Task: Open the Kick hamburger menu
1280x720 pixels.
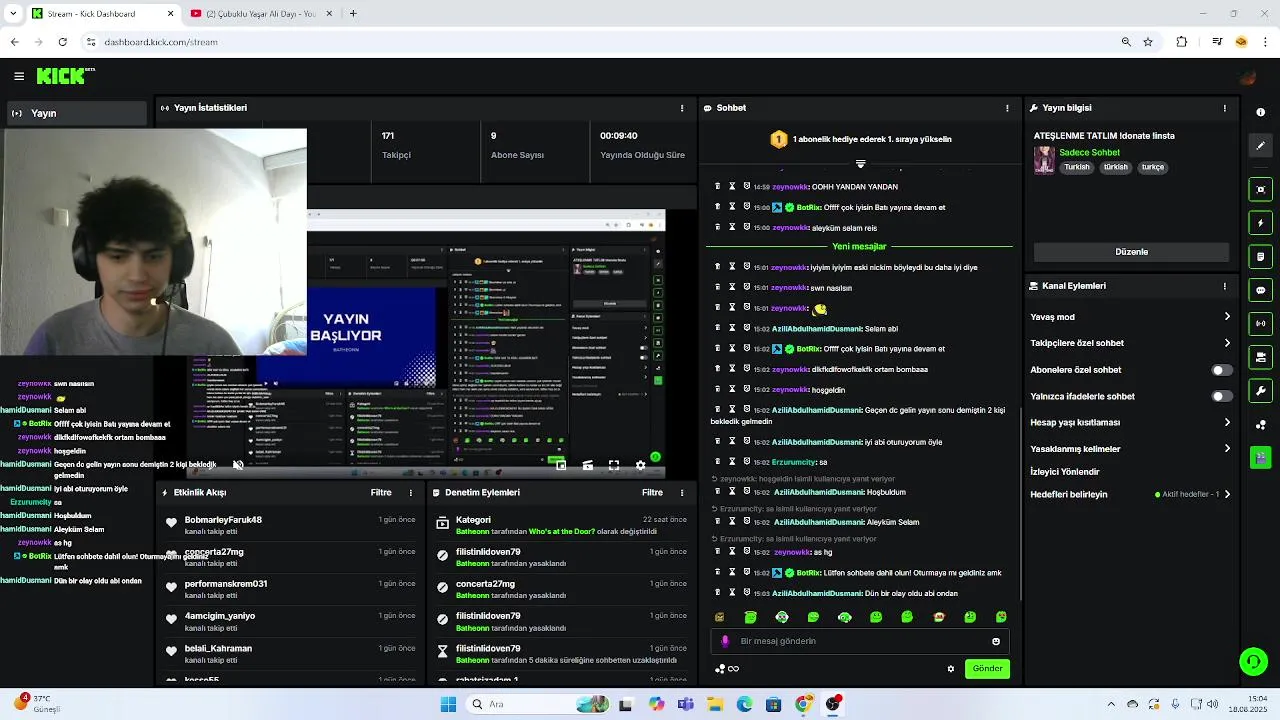Action: pos(19,76)
